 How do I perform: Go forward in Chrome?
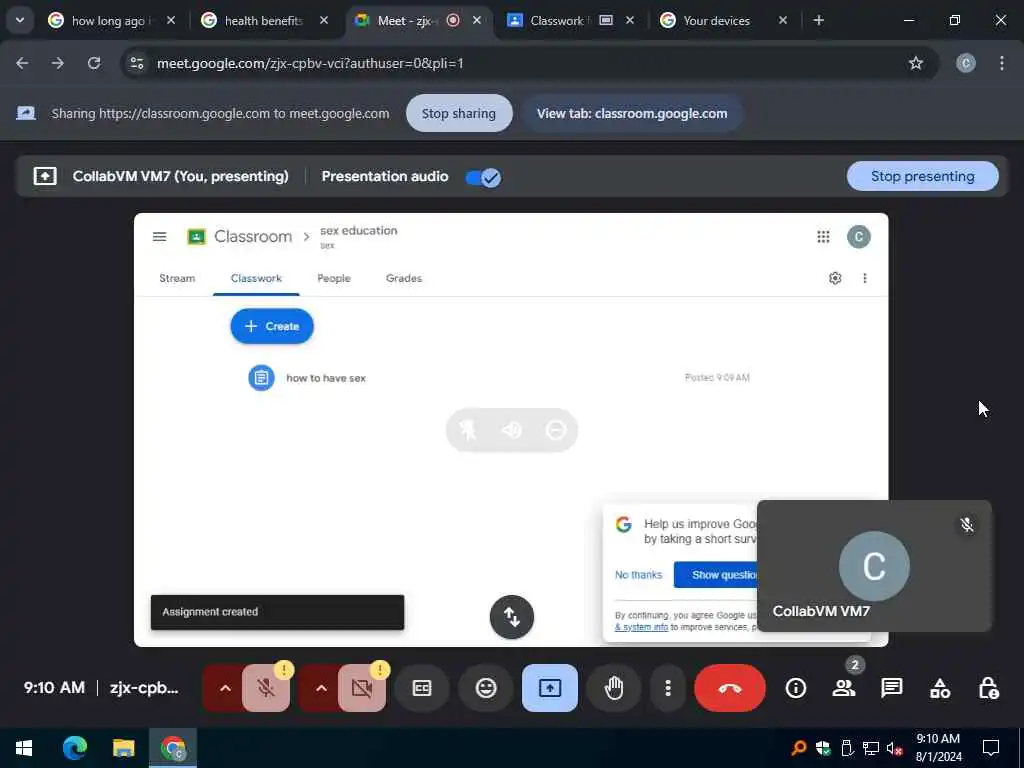pyautogui.click(x=57, y=63)
